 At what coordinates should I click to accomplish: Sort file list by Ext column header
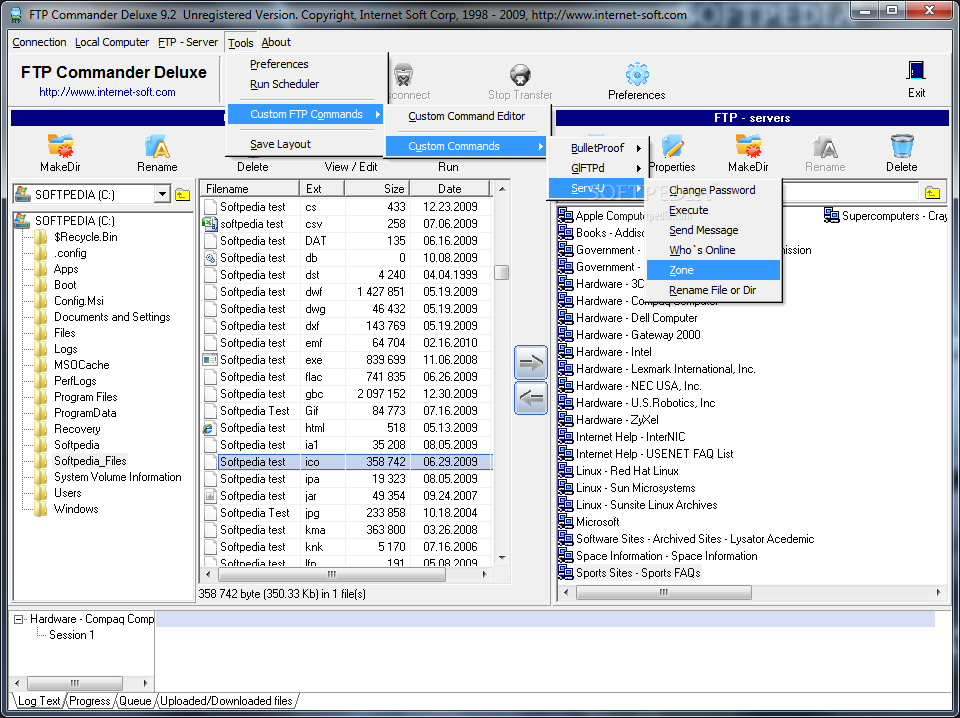coord(322,189)
